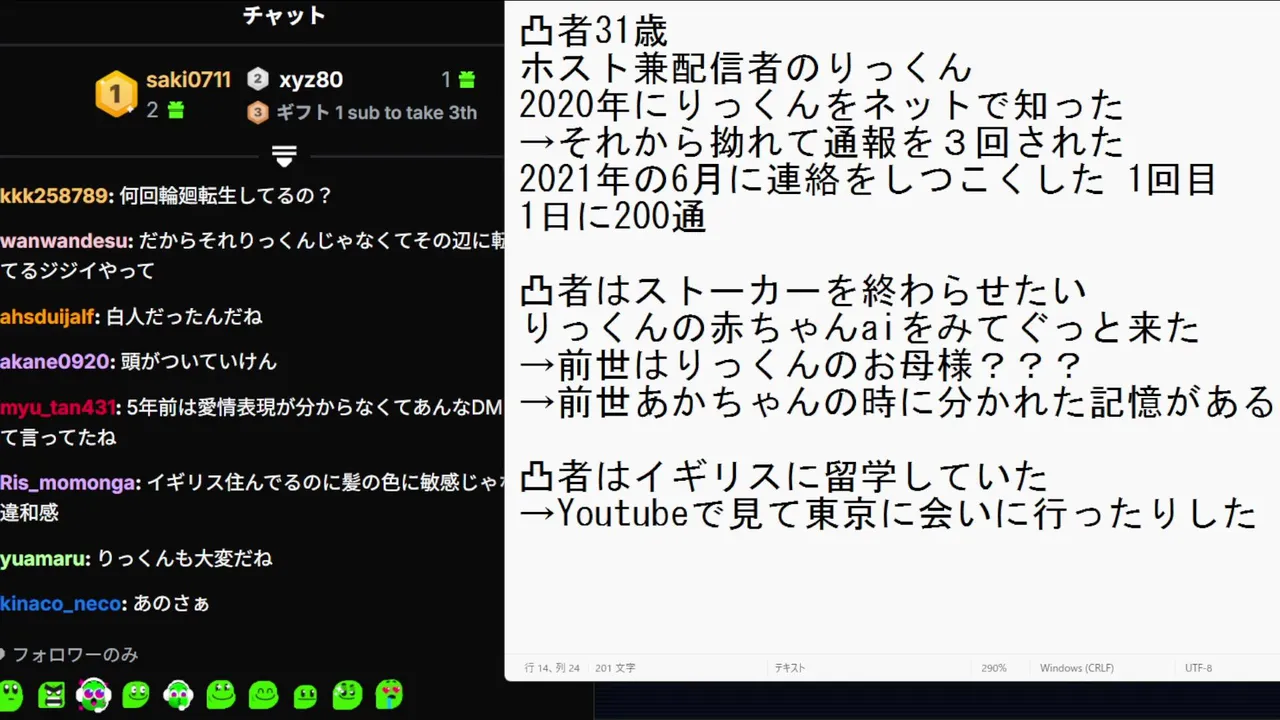Open user ahsduijalf from chat

coord(48,317)
